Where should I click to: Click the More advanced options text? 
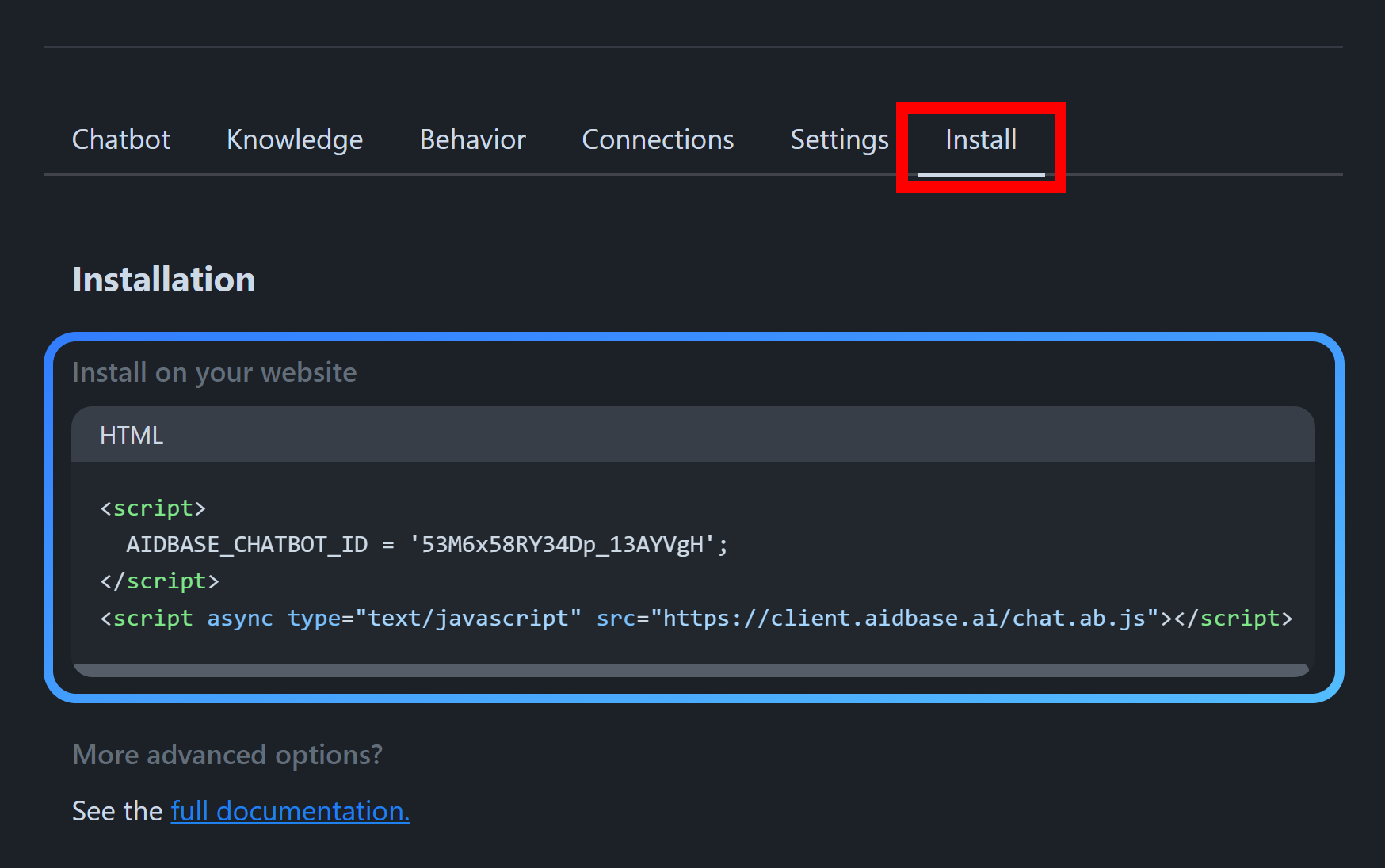pos(227,755)
